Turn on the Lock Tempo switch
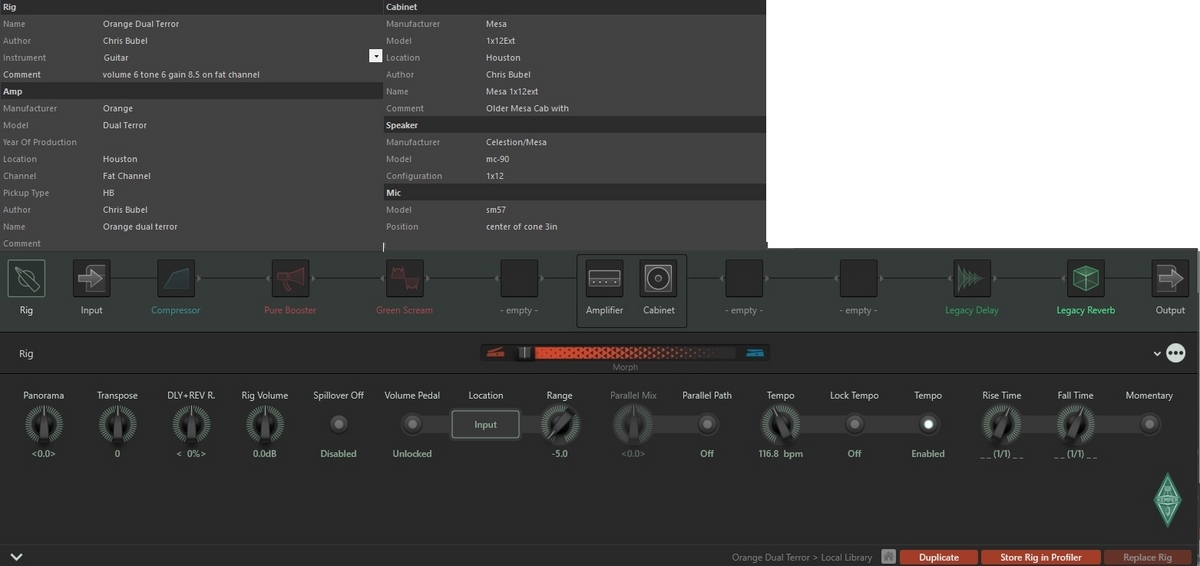The height and width of the screenshot is (566, 1200). pyautogui.click(x=854, y=425)
